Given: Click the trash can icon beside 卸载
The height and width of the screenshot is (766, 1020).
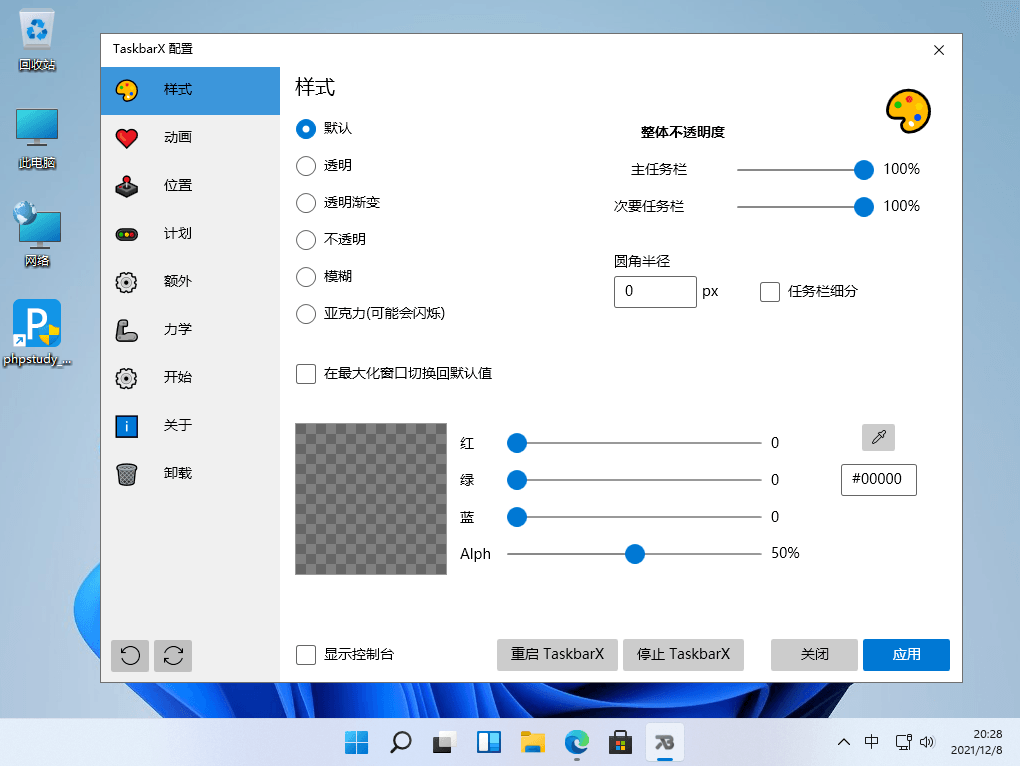Looking at the screenshot, I should point(126,474).
